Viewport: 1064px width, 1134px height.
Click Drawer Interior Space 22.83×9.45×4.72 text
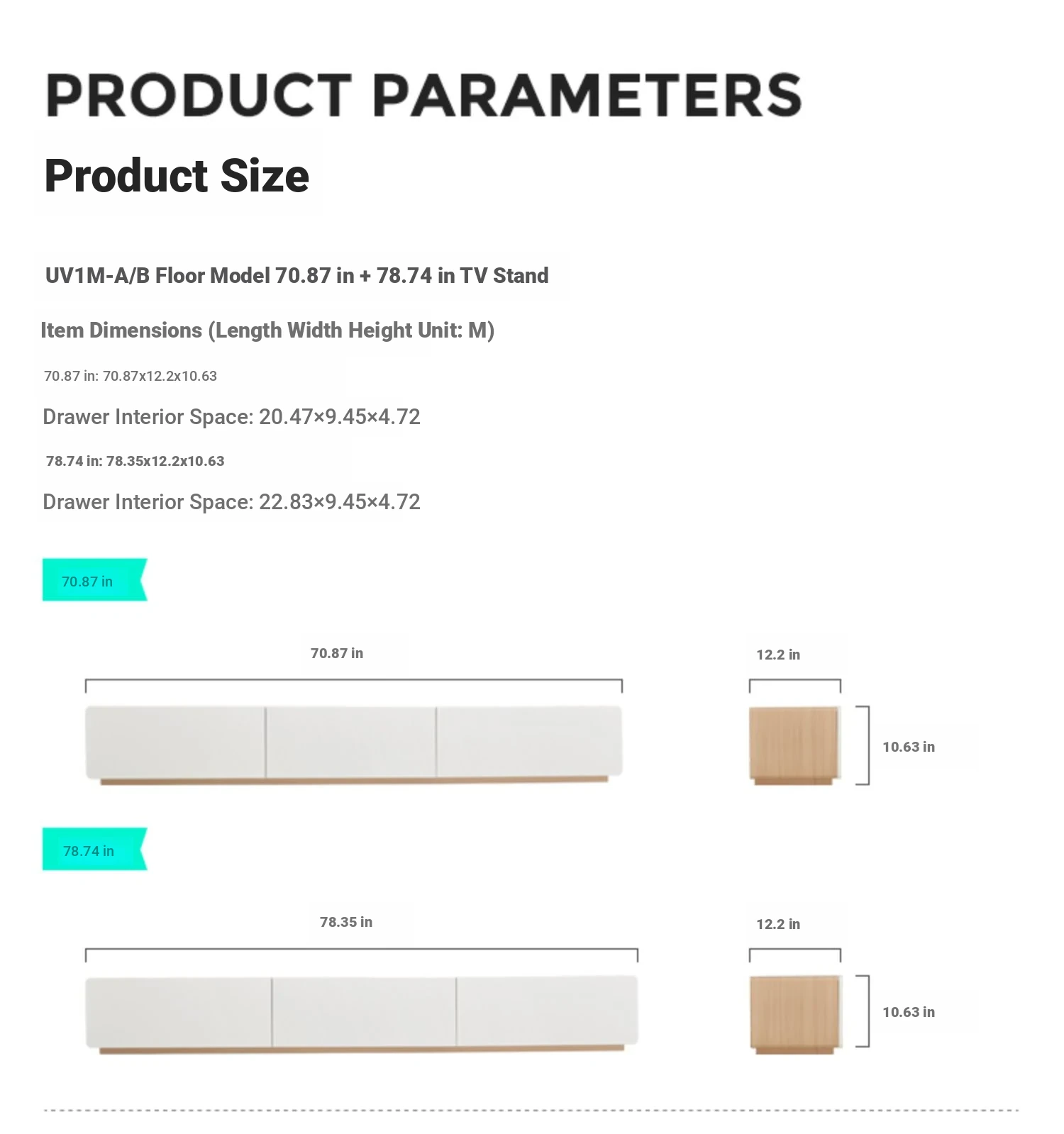pyautogui.click(x=231, y=501)
